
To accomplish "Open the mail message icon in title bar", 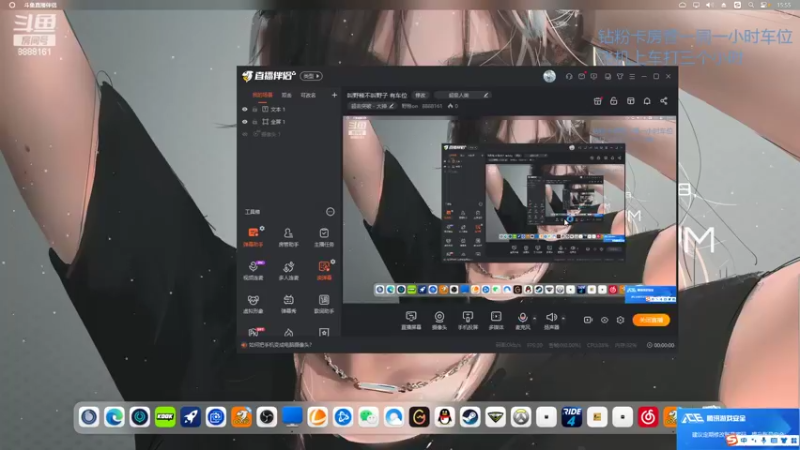I will 582,77.
